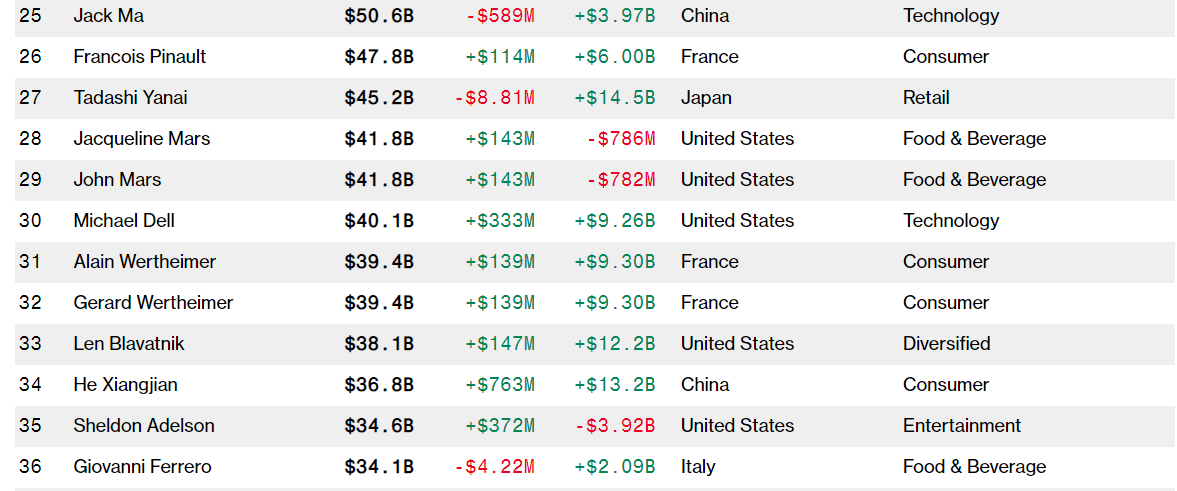Click Giovanni Ferrero's Italy country cell
The height and width of the screenshot is (491, 1177).
pos(698,467)
